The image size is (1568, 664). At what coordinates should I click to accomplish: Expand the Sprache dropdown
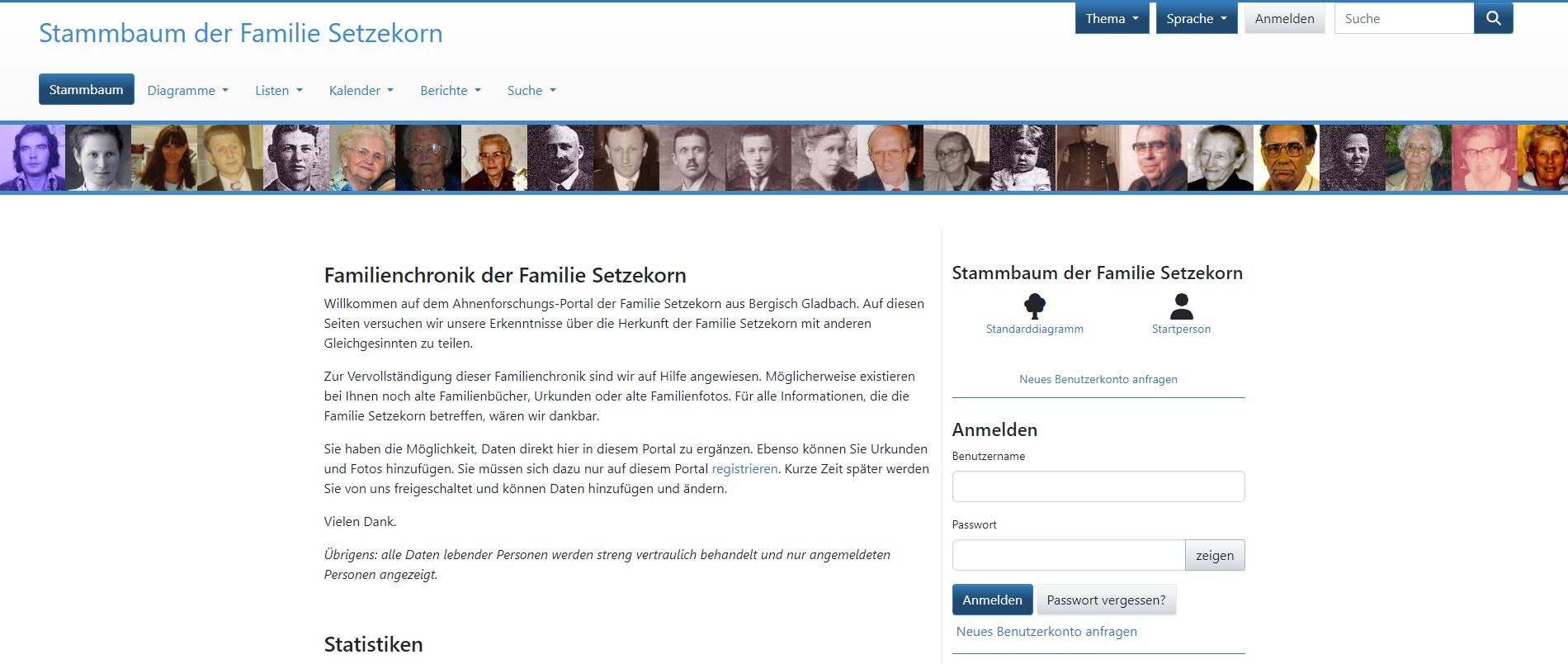tap(1196, 18)
